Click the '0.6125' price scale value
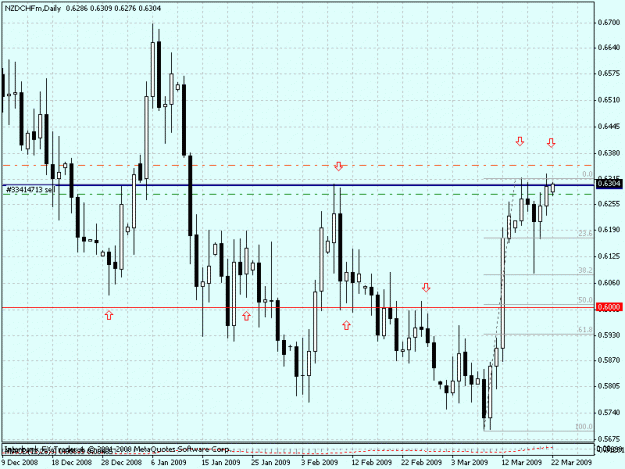625x469 pixels. pos(609,256)
